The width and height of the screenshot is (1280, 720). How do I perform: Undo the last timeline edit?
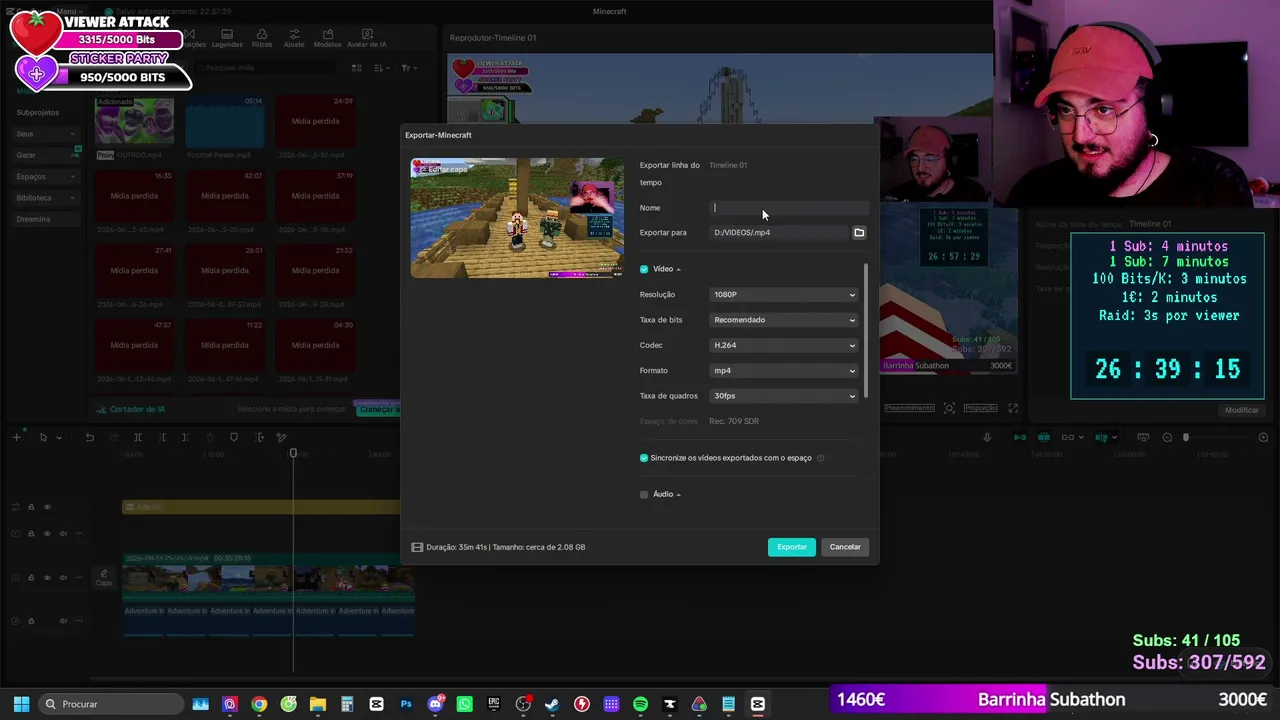point(89,437)
